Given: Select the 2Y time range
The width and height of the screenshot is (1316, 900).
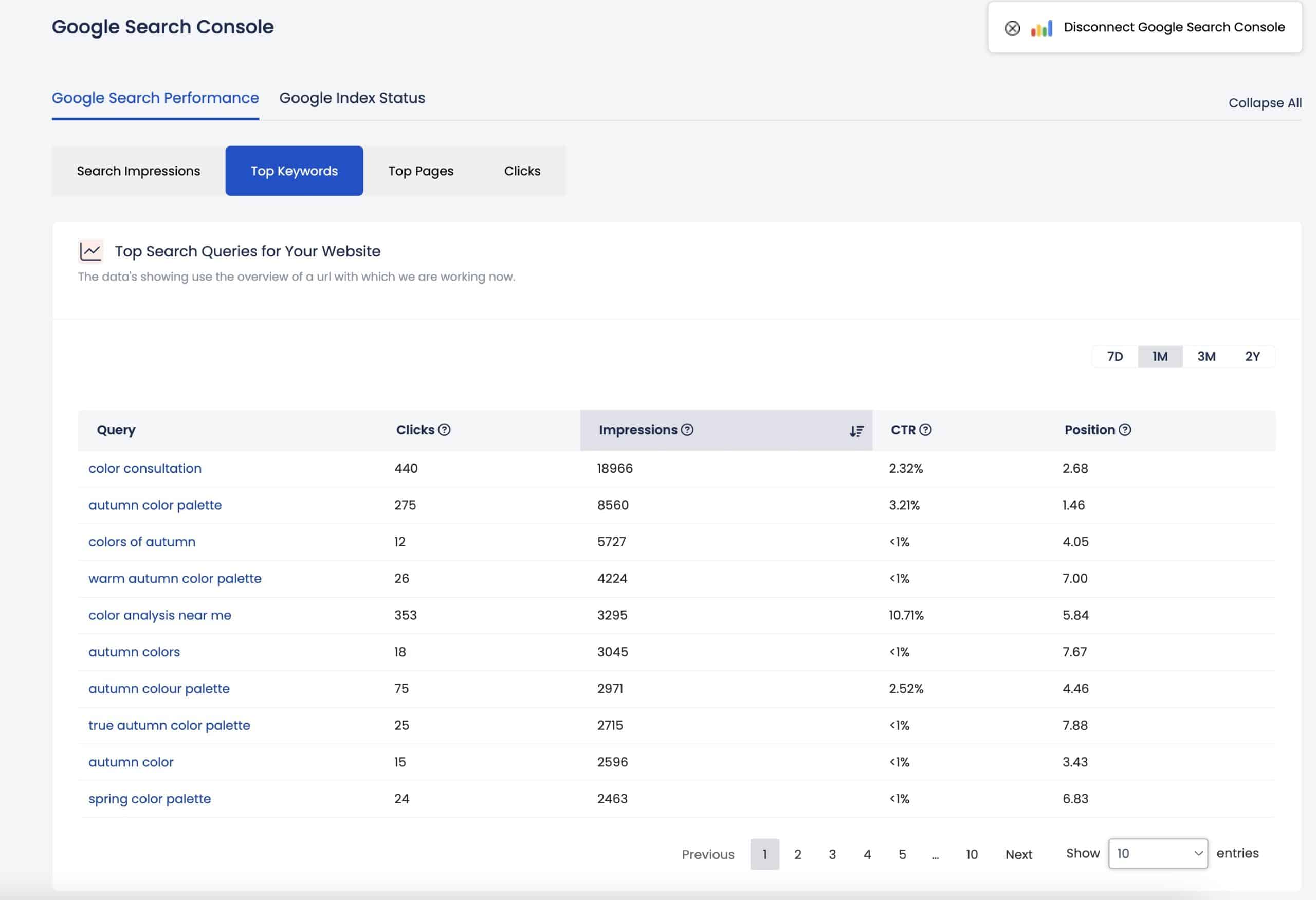Looking at the screenshot, I should pyautogui.click(x=1252, y=357).
